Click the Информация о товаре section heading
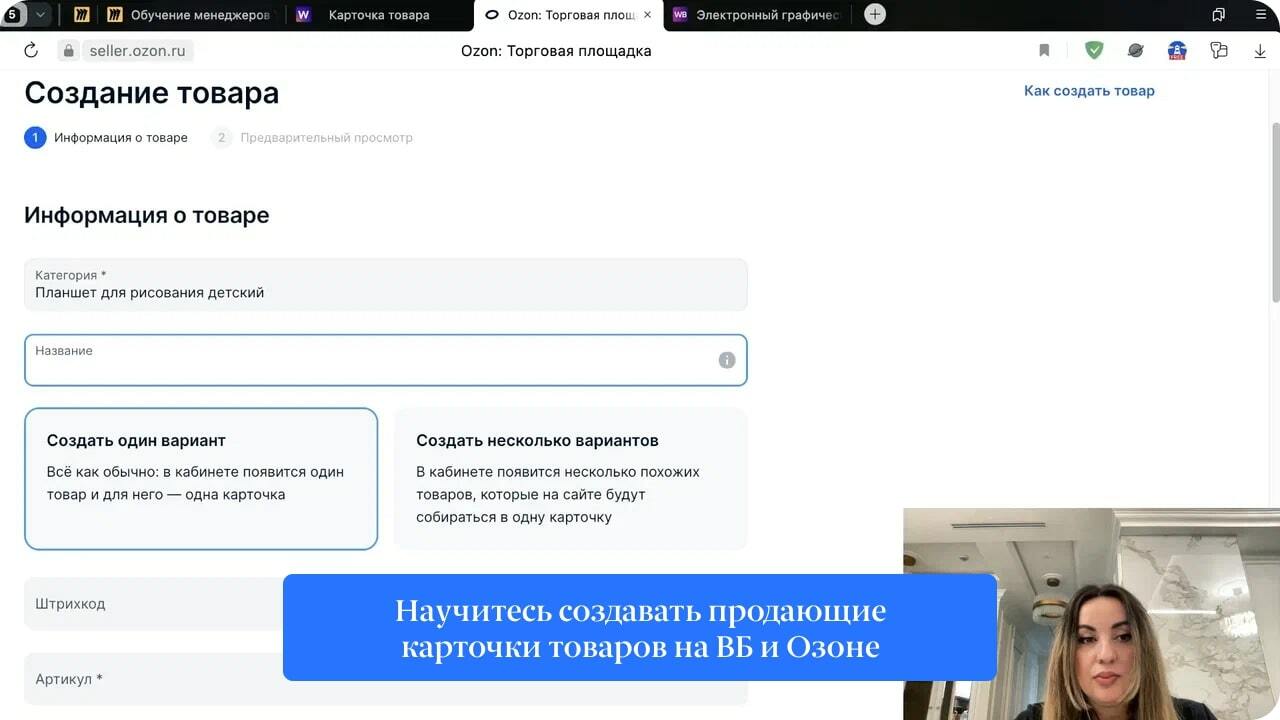Viewport: 1280px width, 720px height. point(146,215)
